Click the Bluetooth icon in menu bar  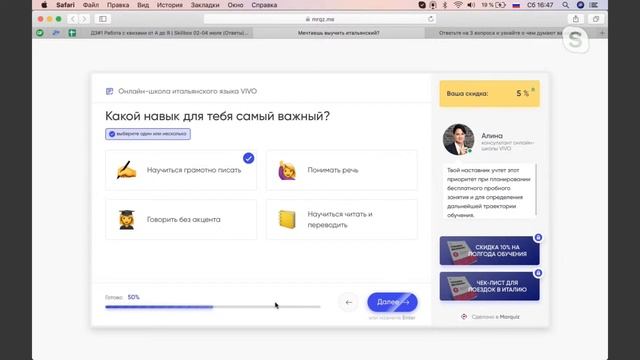445,5
